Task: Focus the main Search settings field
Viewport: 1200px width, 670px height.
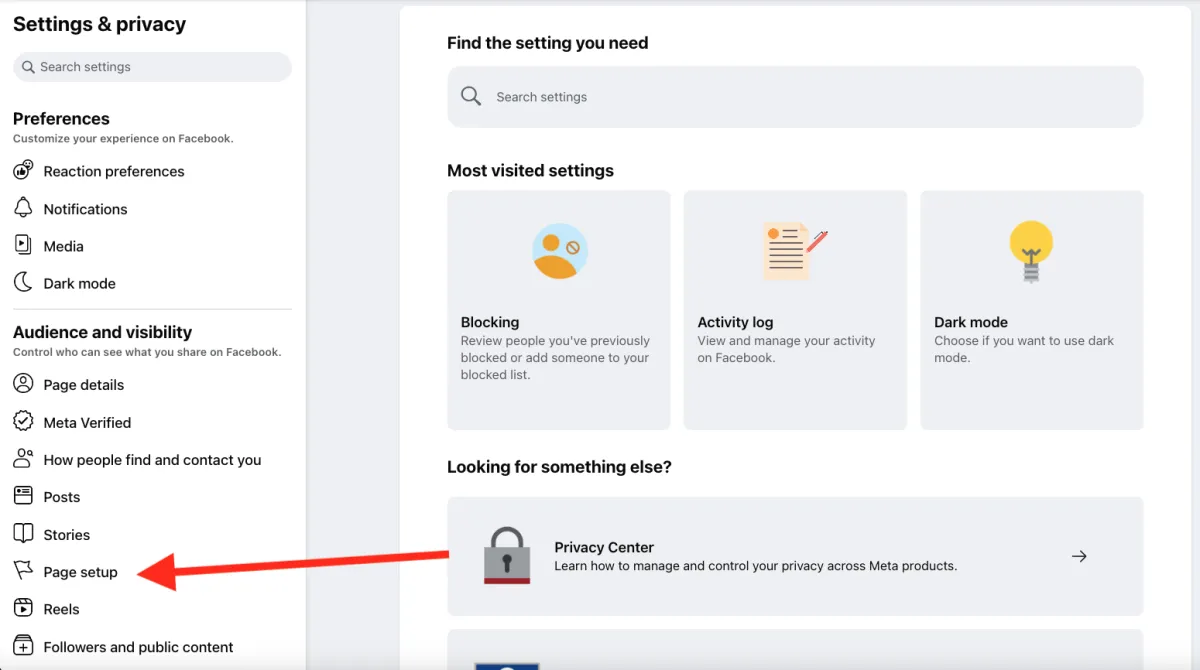Action: click(795, 97)
